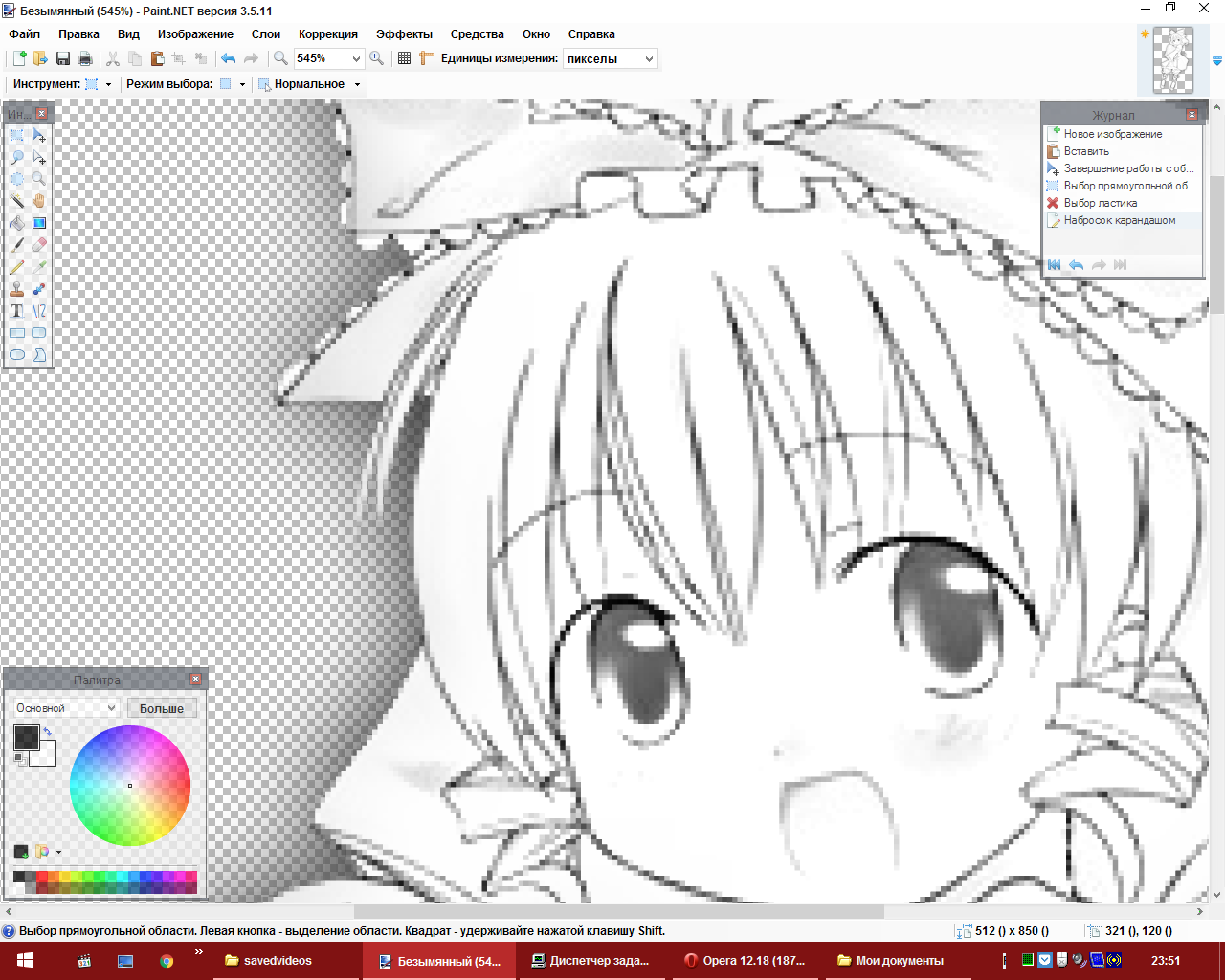The height and width of the screenshot is (980, 1225).
Task: Click the Open file toolbar icon
Action: 41,58
